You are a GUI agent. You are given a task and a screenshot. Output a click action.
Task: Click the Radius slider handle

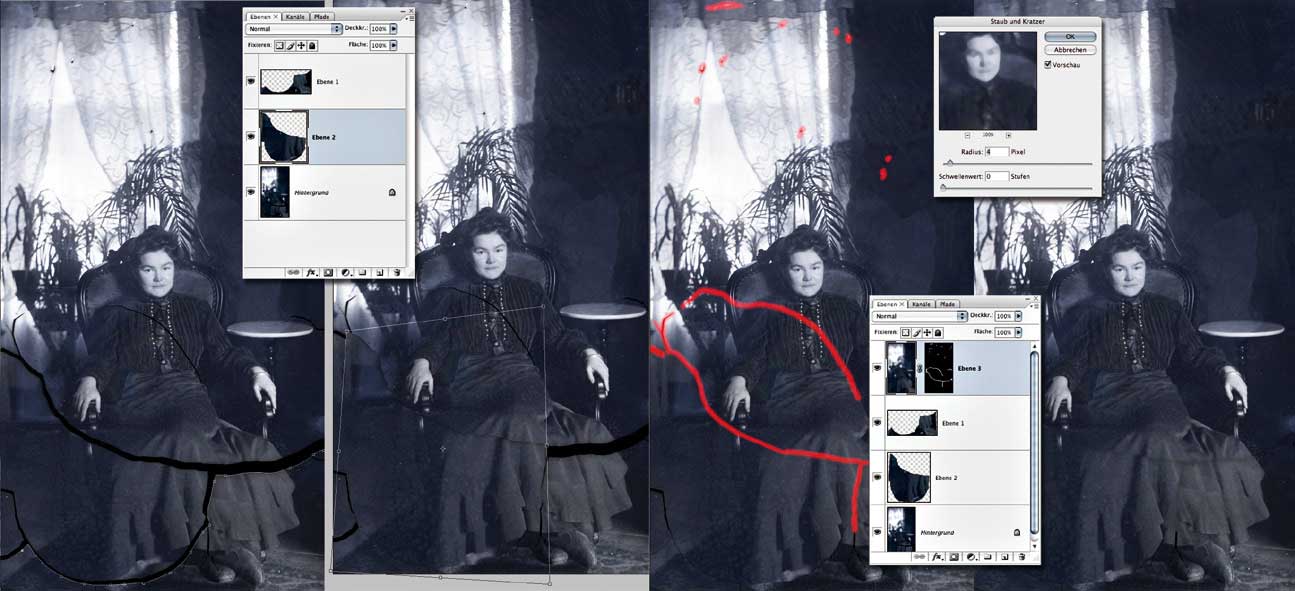click(950, 162)
